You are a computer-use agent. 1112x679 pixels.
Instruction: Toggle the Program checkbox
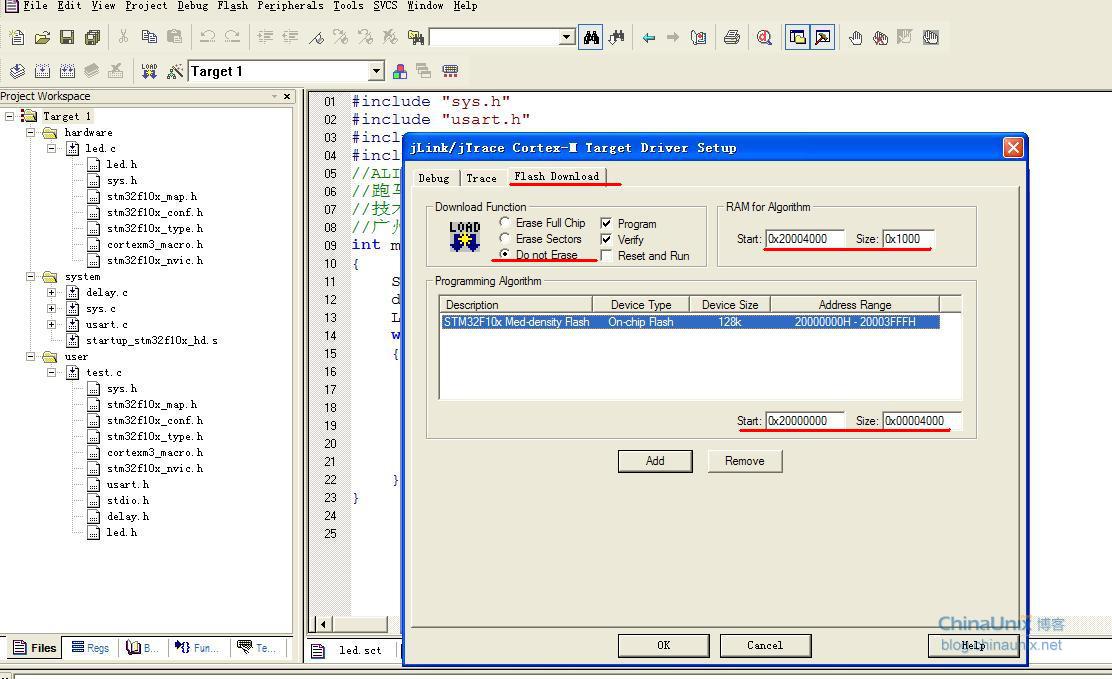click(x=606, y=223)
